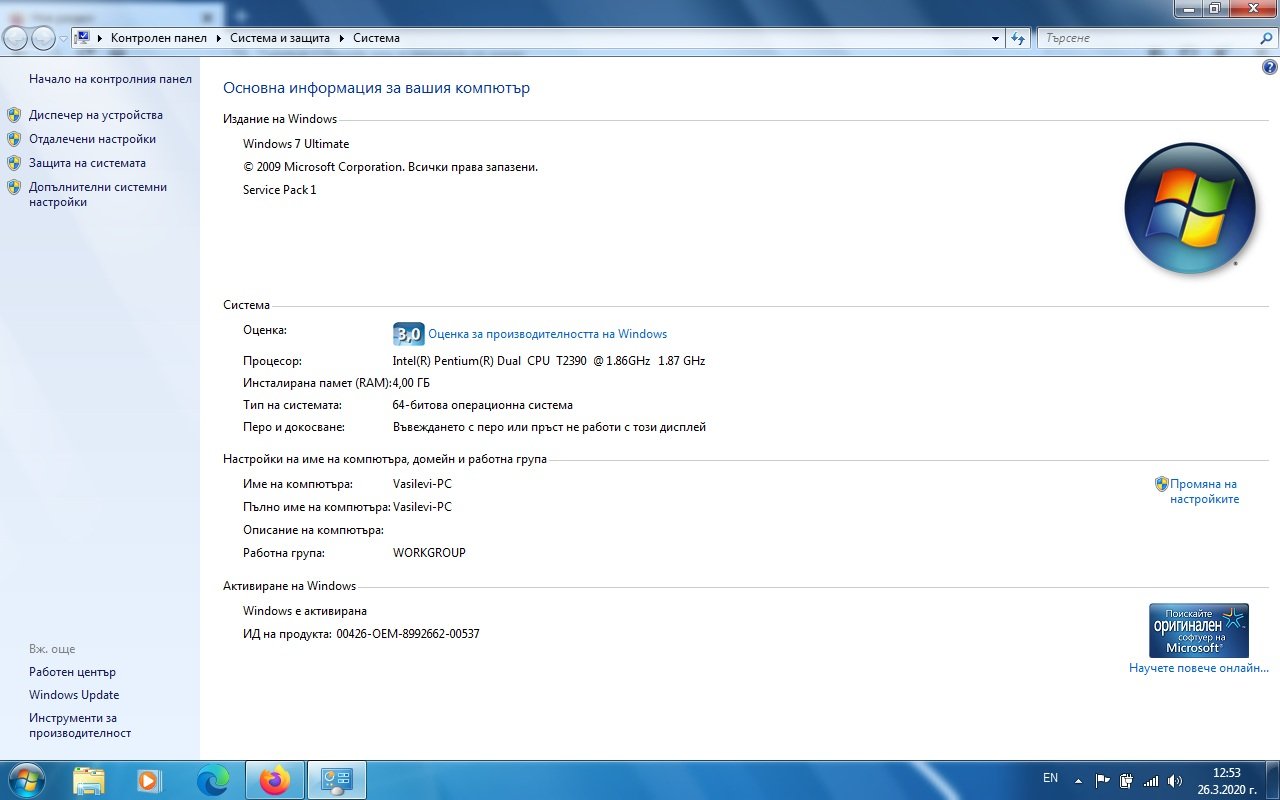Click the Control Panel icon in address bar
Image resolution: width=1280 pixels, height=800 pixels.
tap(83, 38)
